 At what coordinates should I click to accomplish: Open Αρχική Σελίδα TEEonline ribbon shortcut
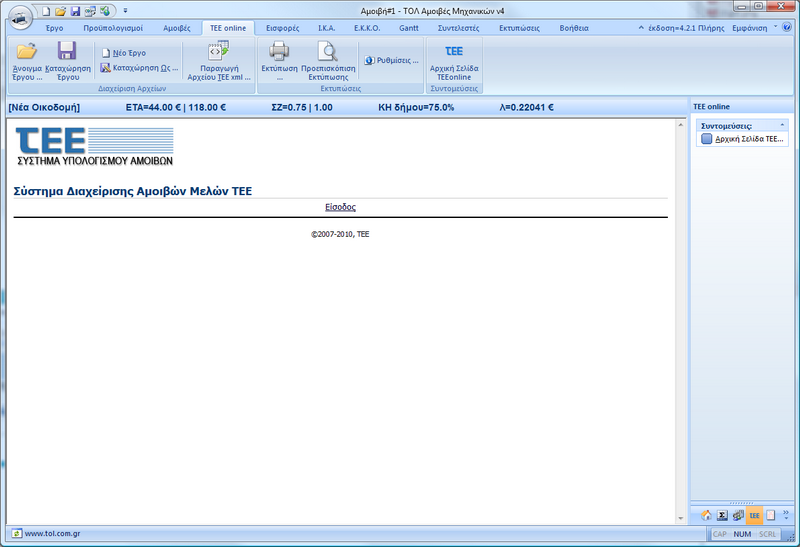[x=453, y=52]
